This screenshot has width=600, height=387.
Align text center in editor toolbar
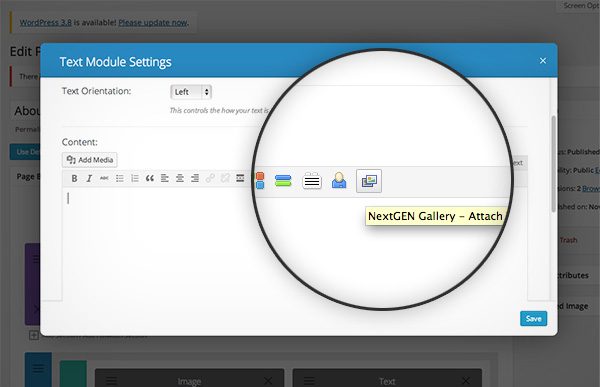point(180,178)
